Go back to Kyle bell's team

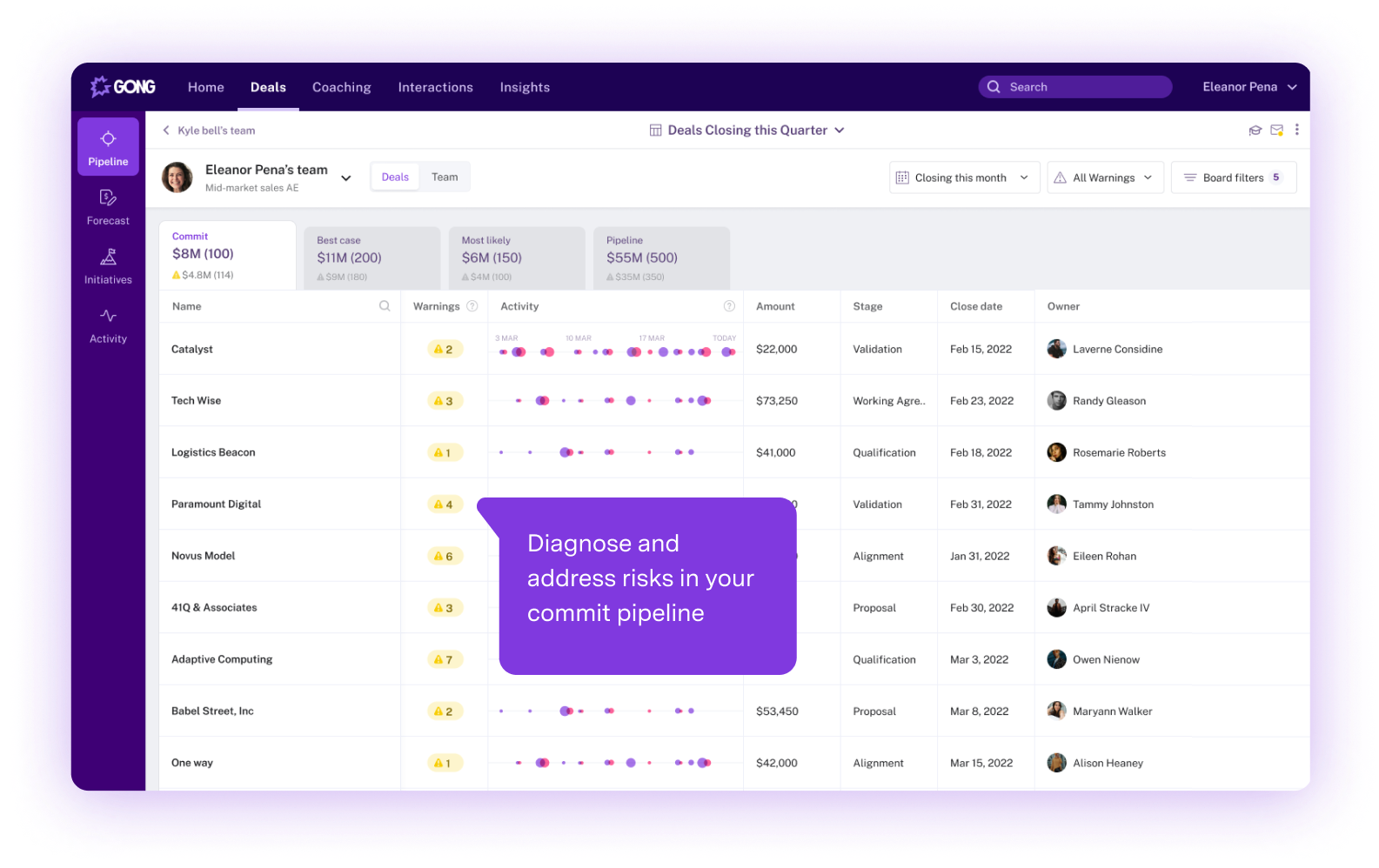[209, 130]
